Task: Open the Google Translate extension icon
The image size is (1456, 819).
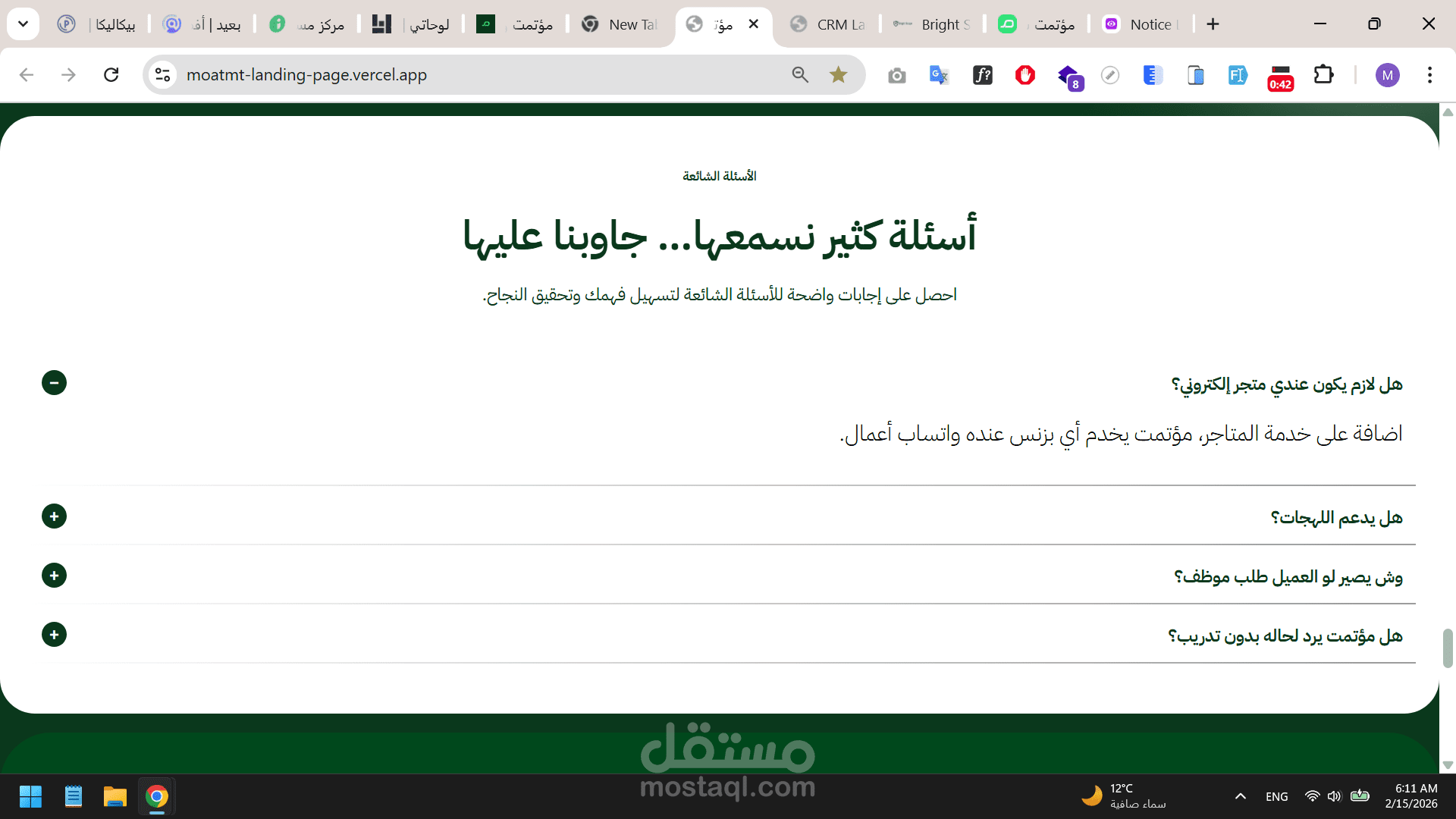Action: [939, 74]
